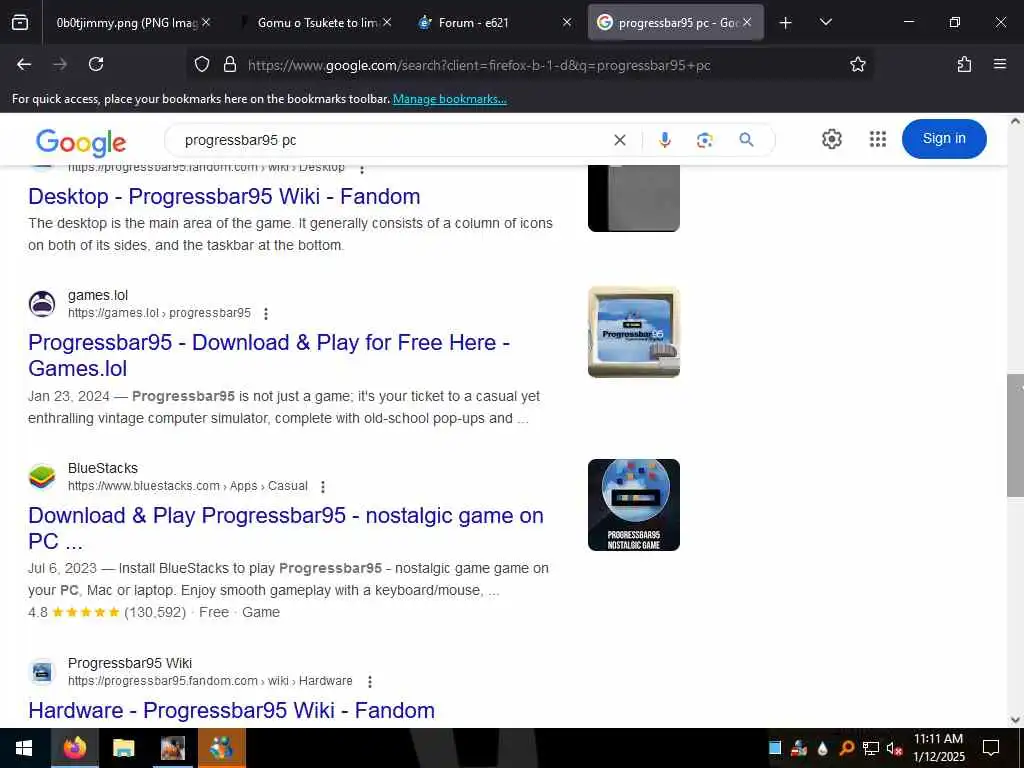Open the Firefox application menu
The height and width of the screenshot is (768, 1024).
pos(1000,64)
